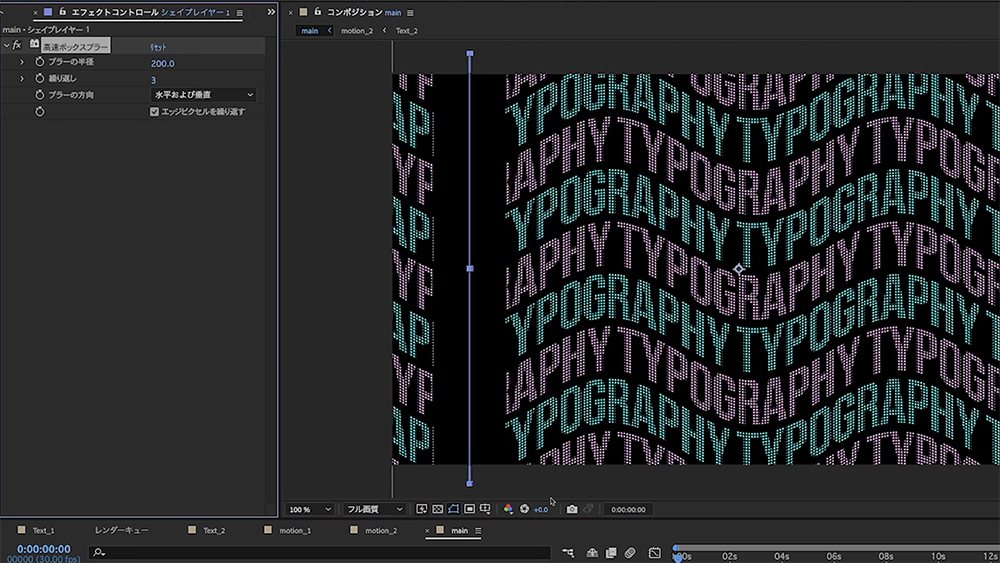This screenshot has height=563, width=1000.
Task: Edit the blur radius value 200.0
Action: click(162, 63)
